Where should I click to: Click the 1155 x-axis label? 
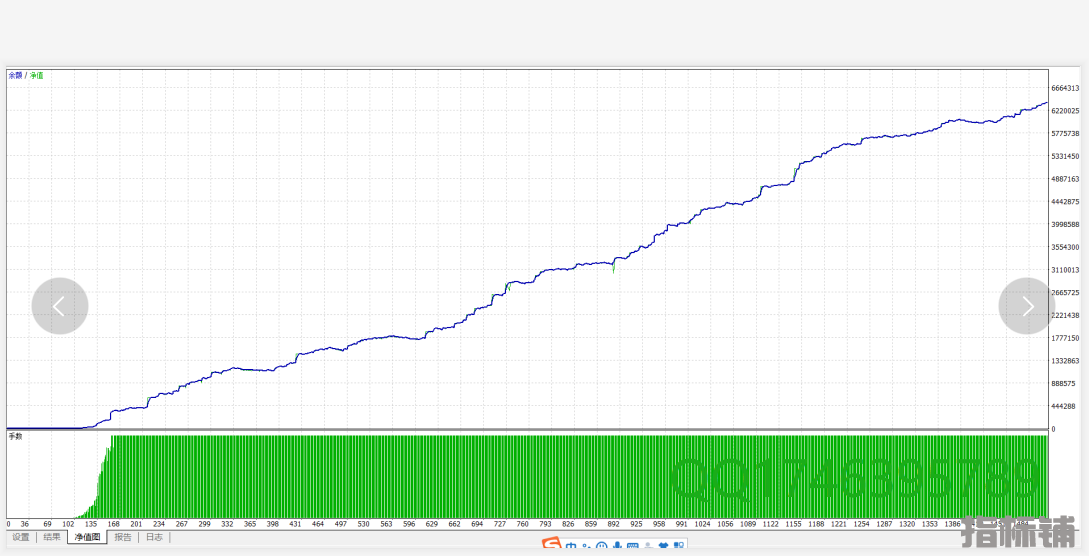tap(794, 524)
